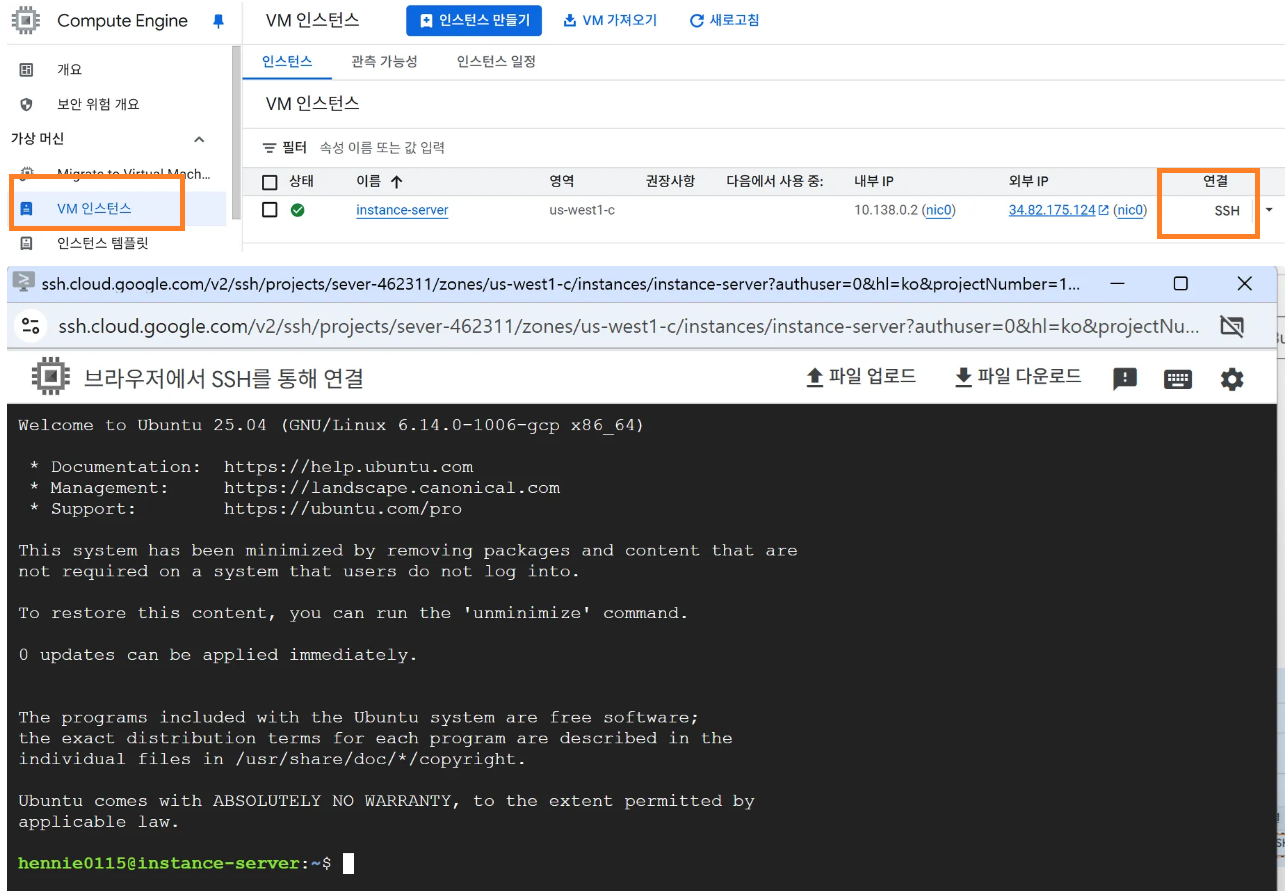This screenshot has width=1285, height=891.
Task: Click the filter icon beside 필터
Action: (x=269, y=148)
